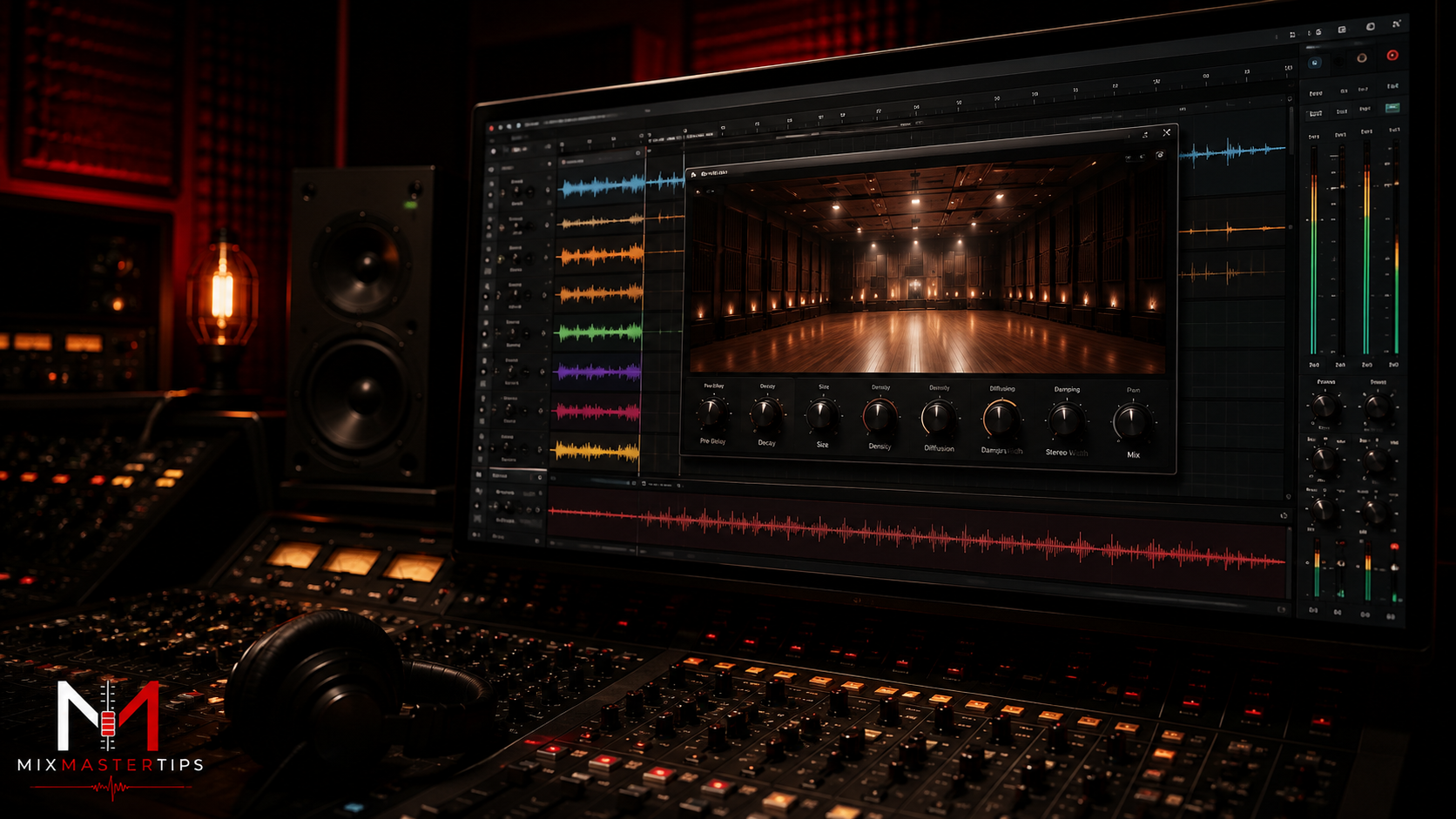Image resolution: width=1456 pixels, height=819 pixels.
Task: Toggle the green highlighted button in mixer
Action: (1392, 108)
